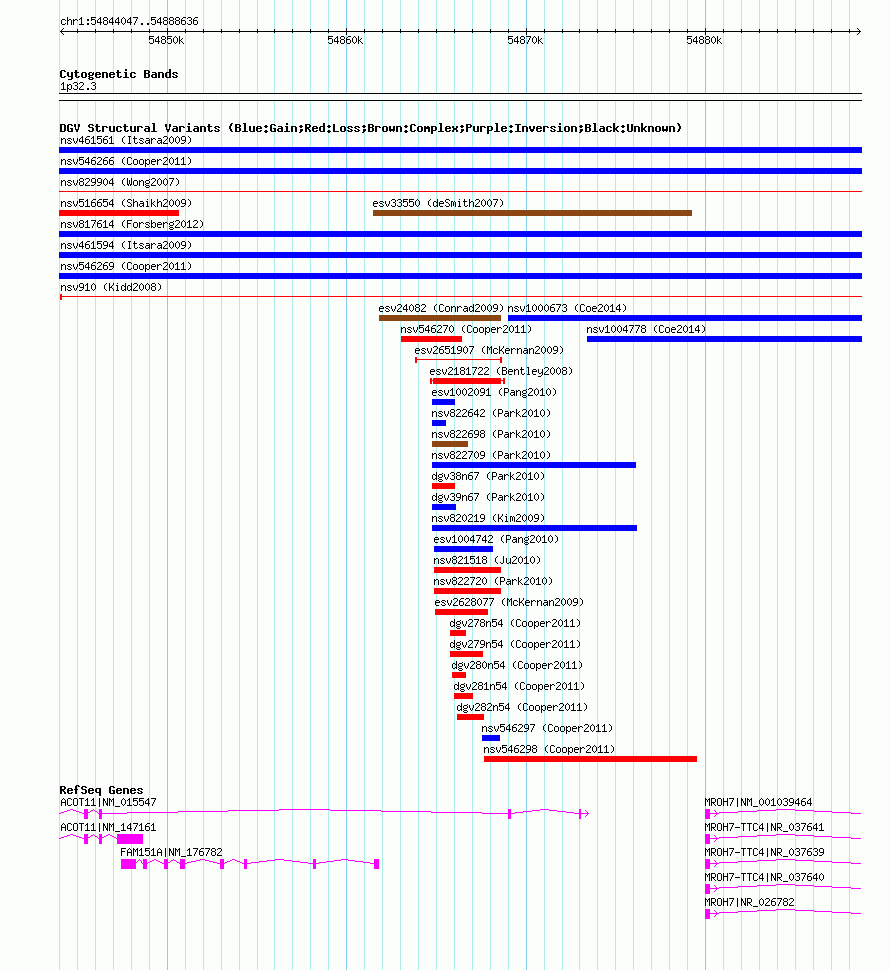
Task: Open nsv546298 (Cooper2011) variant label
Action: coord(549,750)
